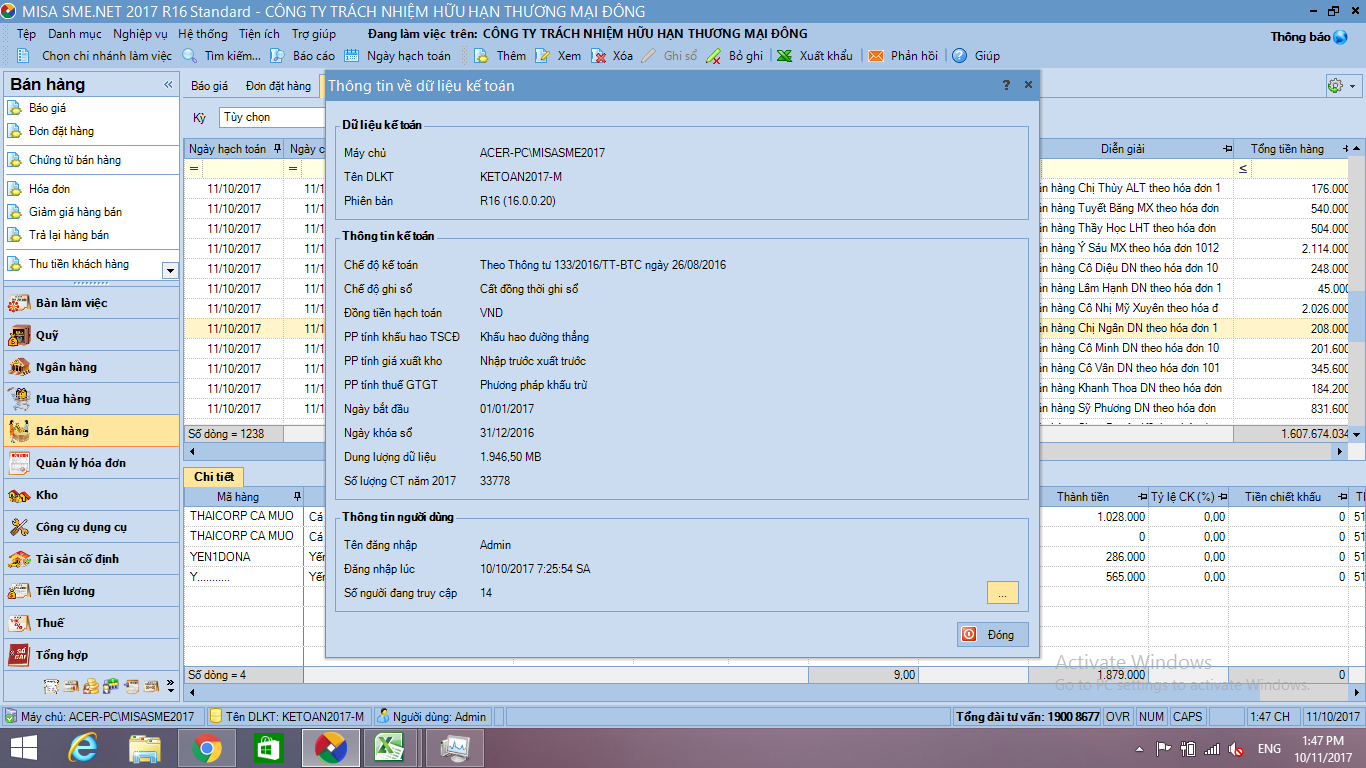Screen dimensions: 1366x768
Task: Switch to the Đơn đặt hàng tab
Action: coord(278,86)
